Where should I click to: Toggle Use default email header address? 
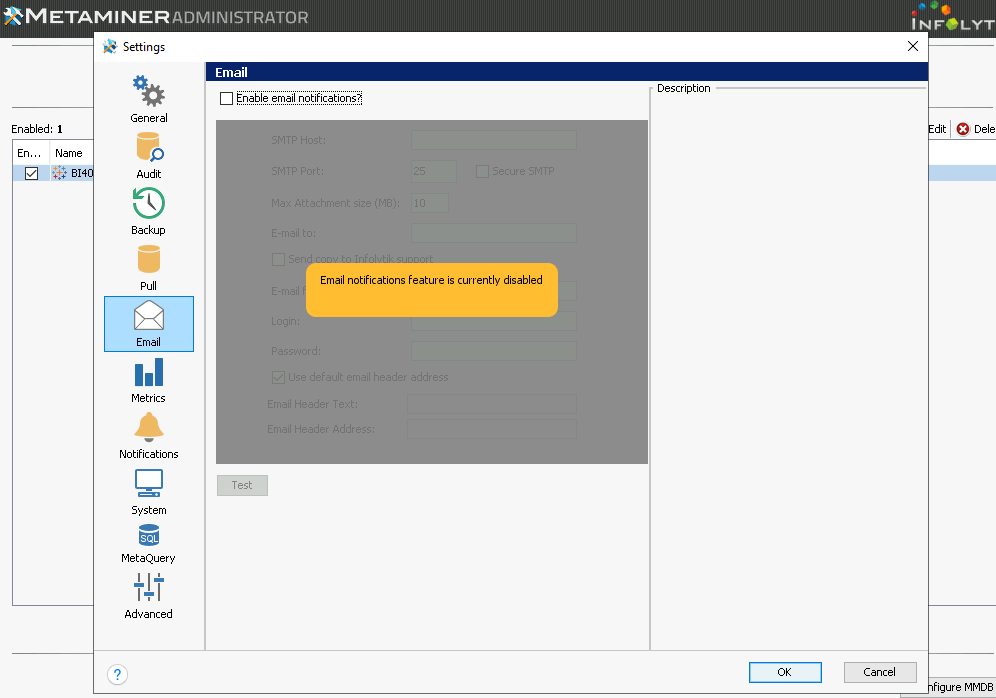(278, 377)
